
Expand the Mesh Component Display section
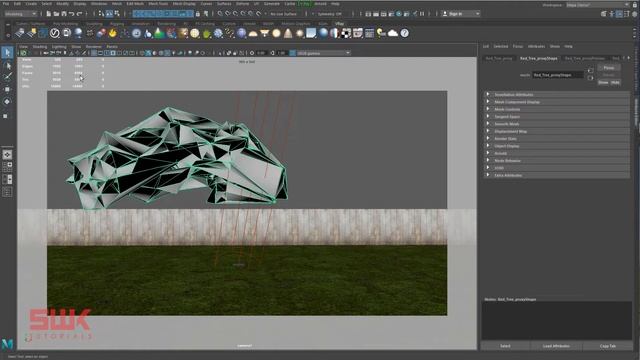(x=556, y=102)
